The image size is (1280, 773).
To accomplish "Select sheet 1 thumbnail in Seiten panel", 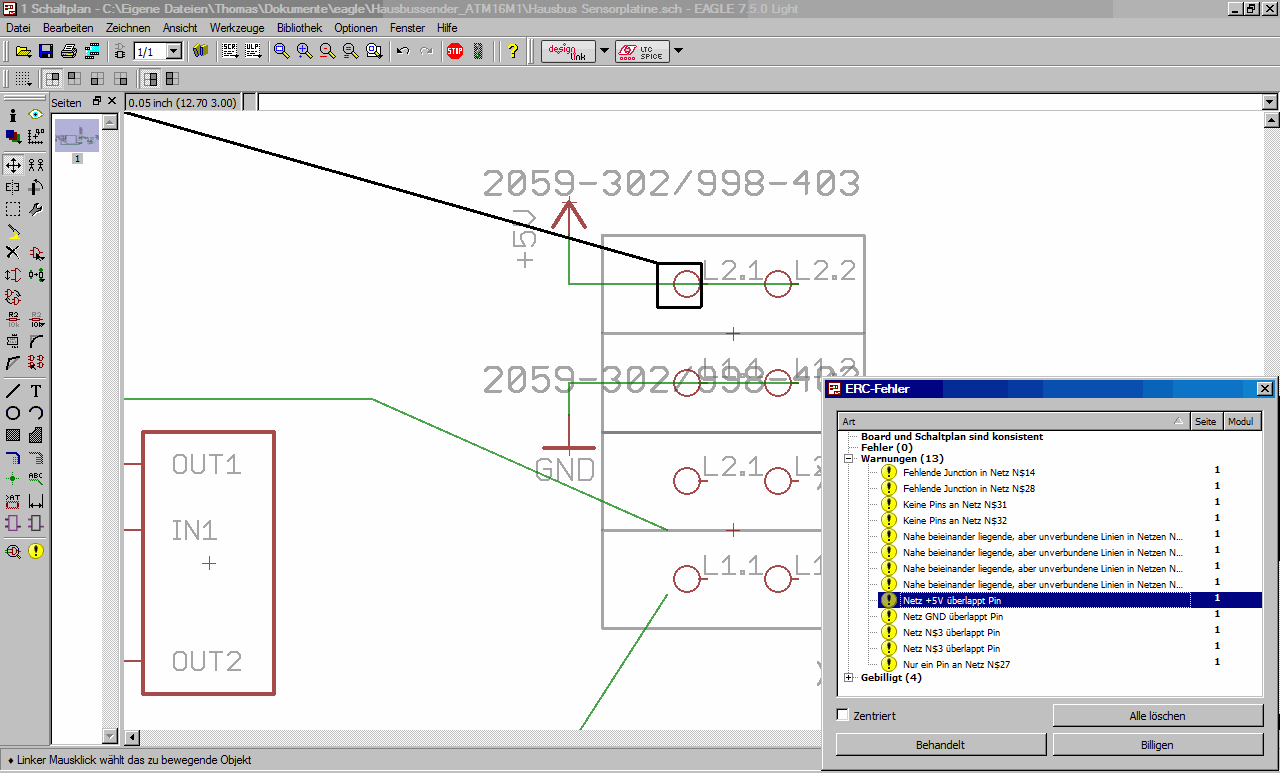I will [x=77, y=135].
